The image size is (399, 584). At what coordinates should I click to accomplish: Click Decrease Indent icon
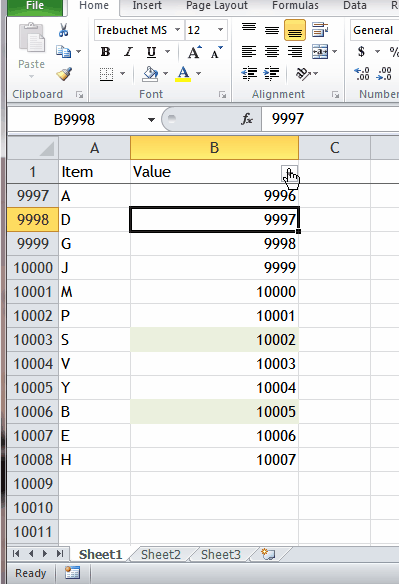tap(249, 73)
